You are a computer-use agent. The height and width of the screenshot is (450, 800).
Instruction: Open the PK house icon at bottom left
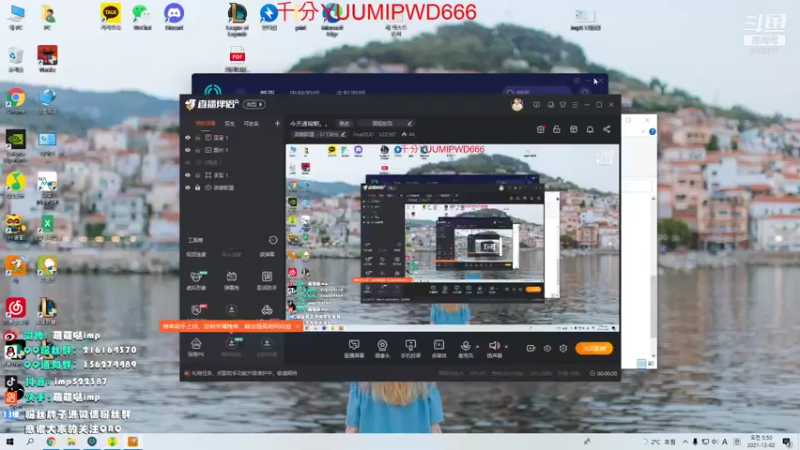(x=196, y=346)
